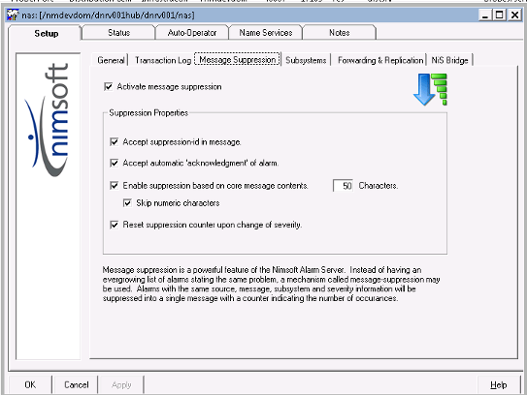Open the Auto-Operator tab
Screen dimensions: 527x395
(192, 33)
